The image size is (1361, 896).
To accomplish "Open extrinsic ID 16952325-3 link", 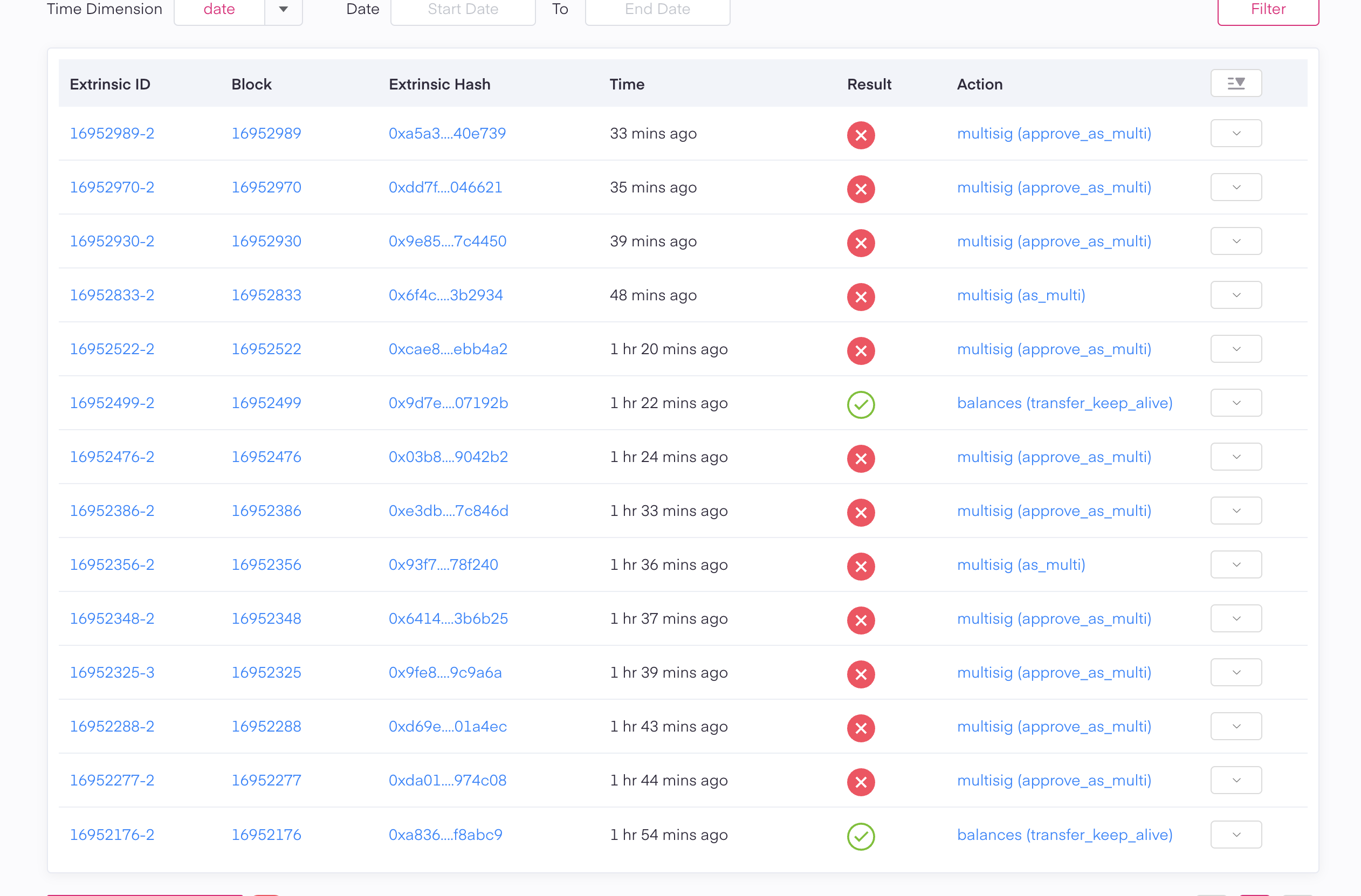I will click(x=112, y=672).
